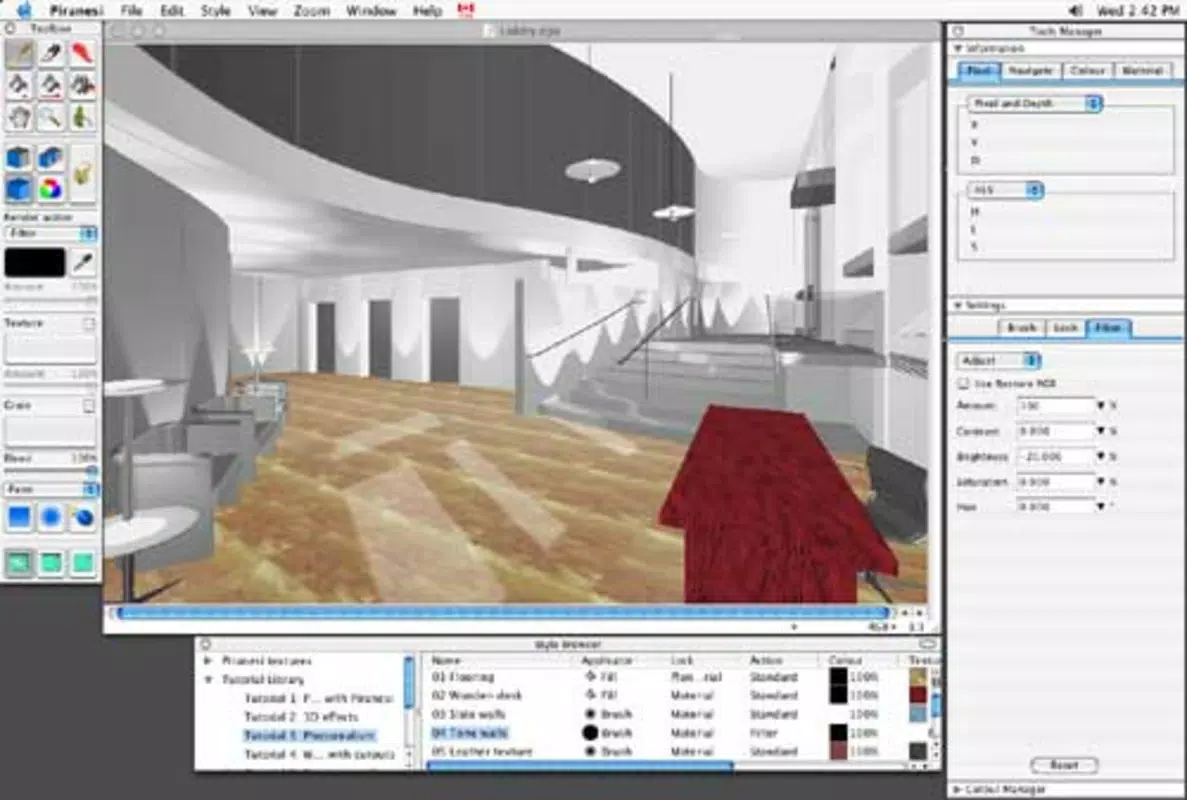The image size is (1187, 800).
Task: Click the colour wheel lock icon
Action: click(x=50, y=188)
